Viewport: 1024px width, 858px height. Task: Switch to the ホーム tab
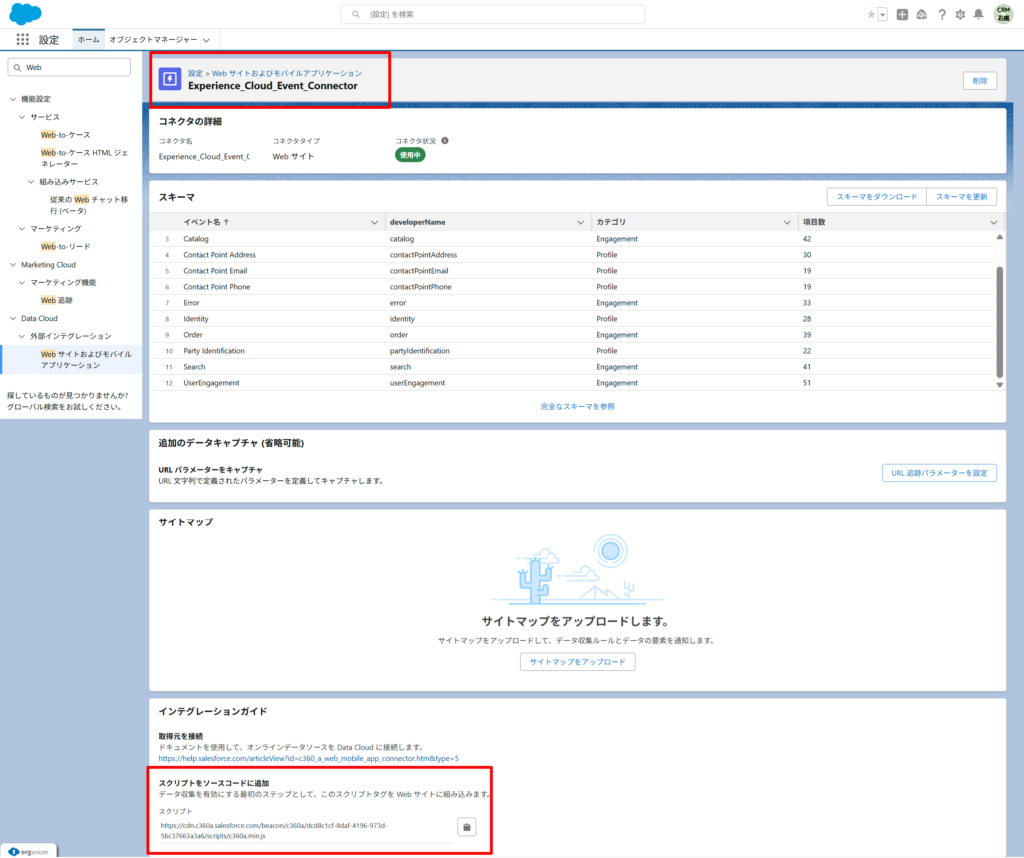click(x=89, y=39)
